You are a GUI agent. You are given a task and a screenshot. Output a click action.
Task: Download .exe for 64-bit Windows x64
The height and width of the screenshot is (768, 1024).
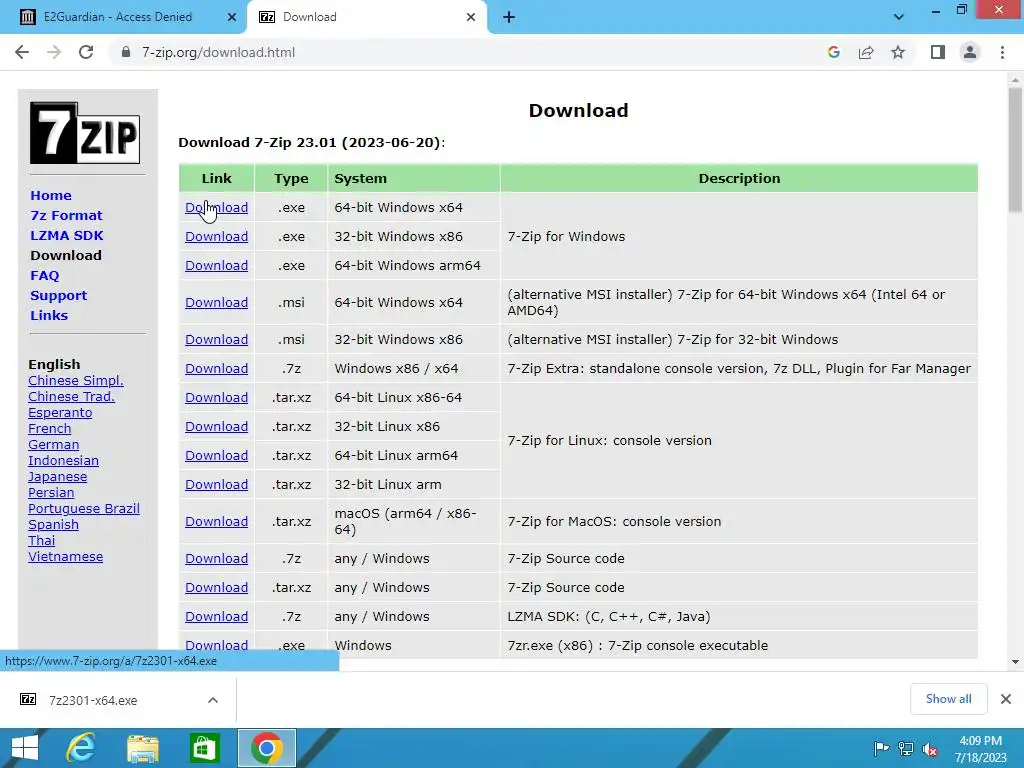click(216, 207)
